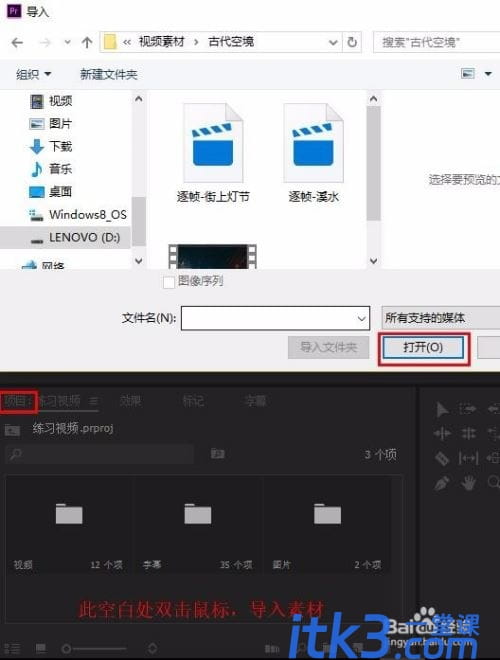Go forward in import dialog
500x660 pixels.
pyautogui.click(x=45, y=42)
